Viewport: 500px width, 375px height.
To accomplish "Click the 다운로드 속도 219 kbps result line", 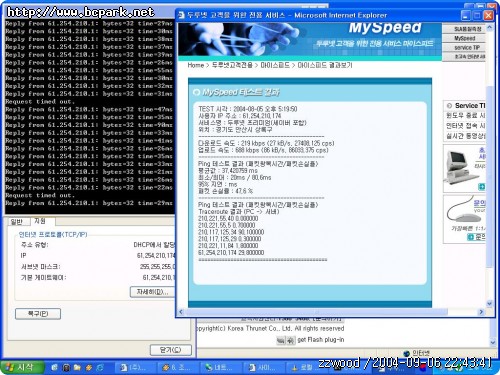I will [x=266, y=143].
